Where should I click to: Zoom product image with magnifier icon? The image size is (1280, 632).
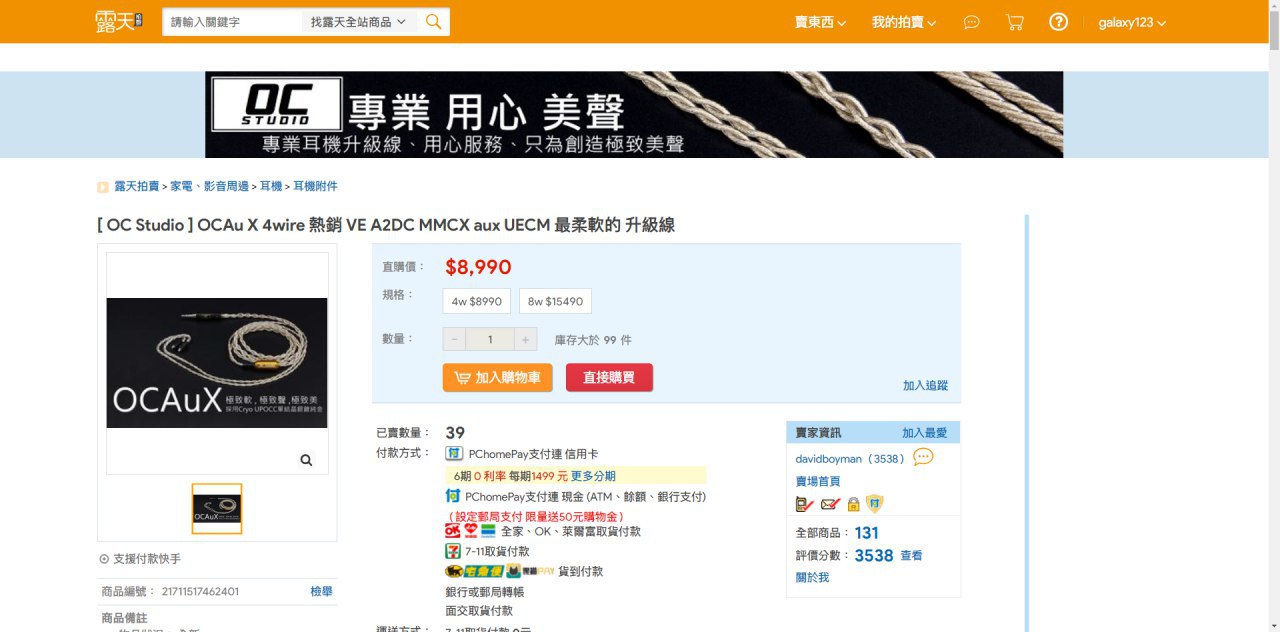pos(306,460)
